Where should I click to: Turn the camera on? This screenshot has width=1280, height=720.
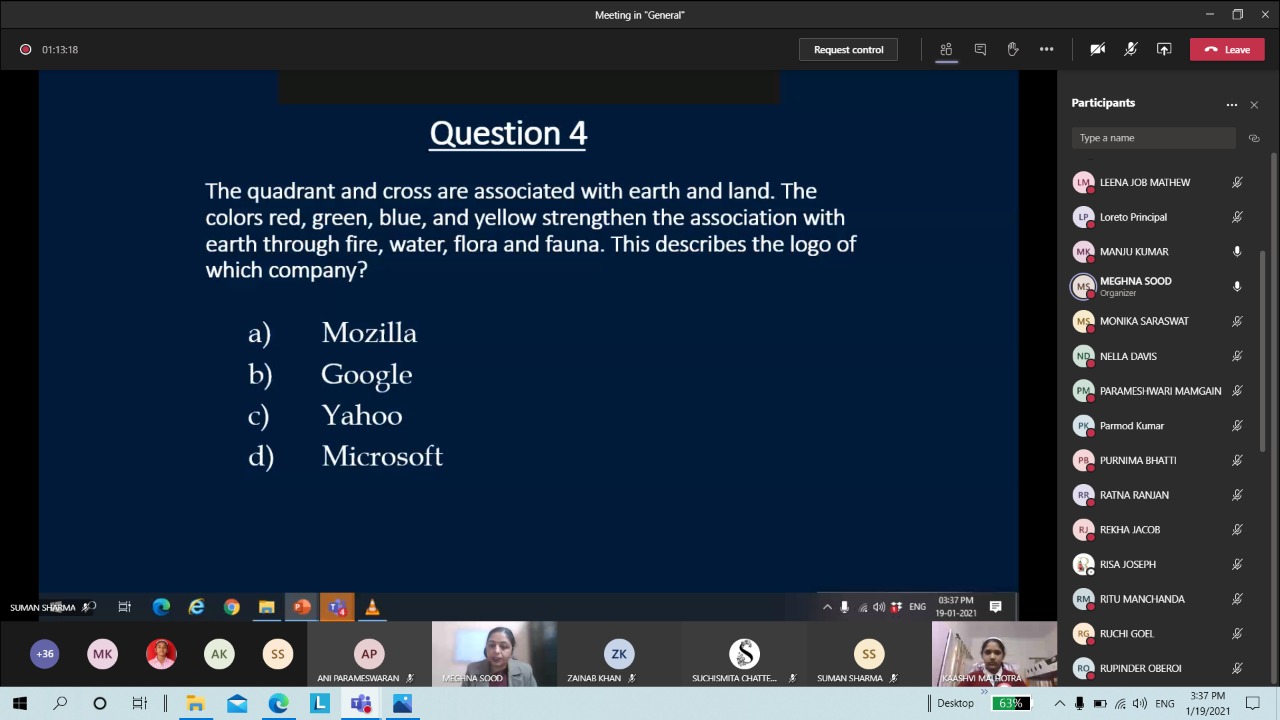tap(1097, 49)
